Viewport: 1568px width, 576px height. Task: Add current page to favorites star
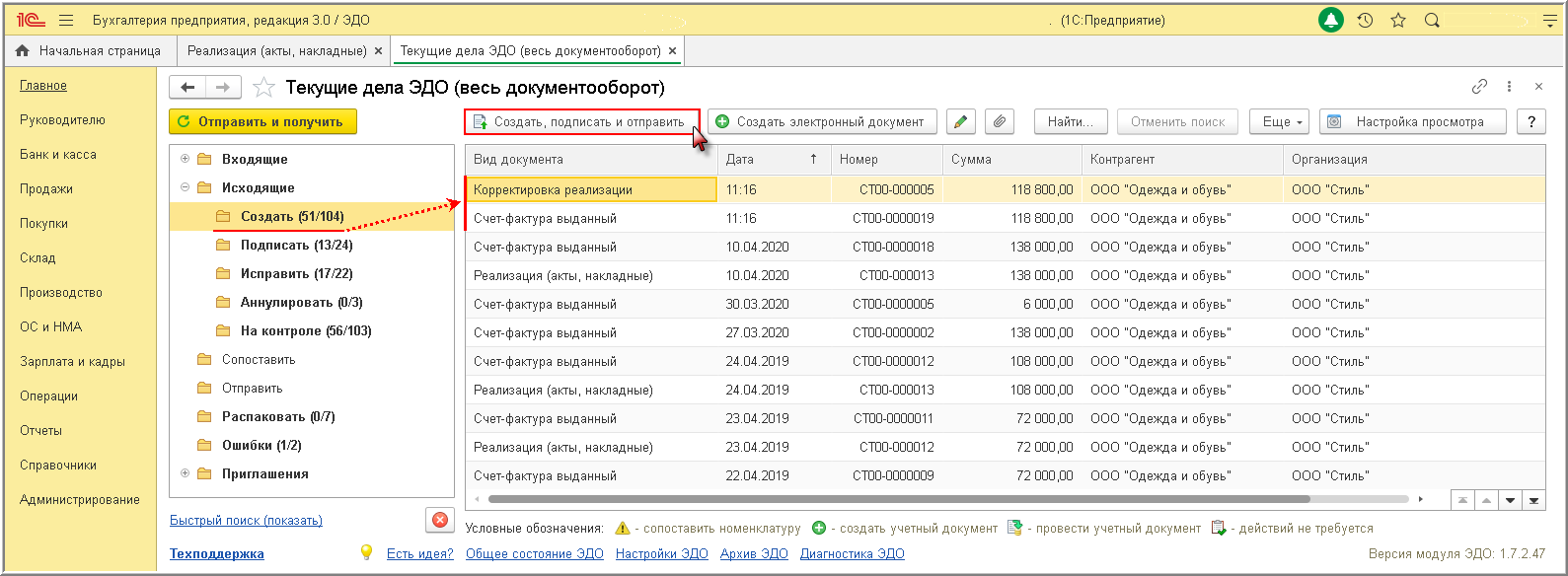[263, 88]
